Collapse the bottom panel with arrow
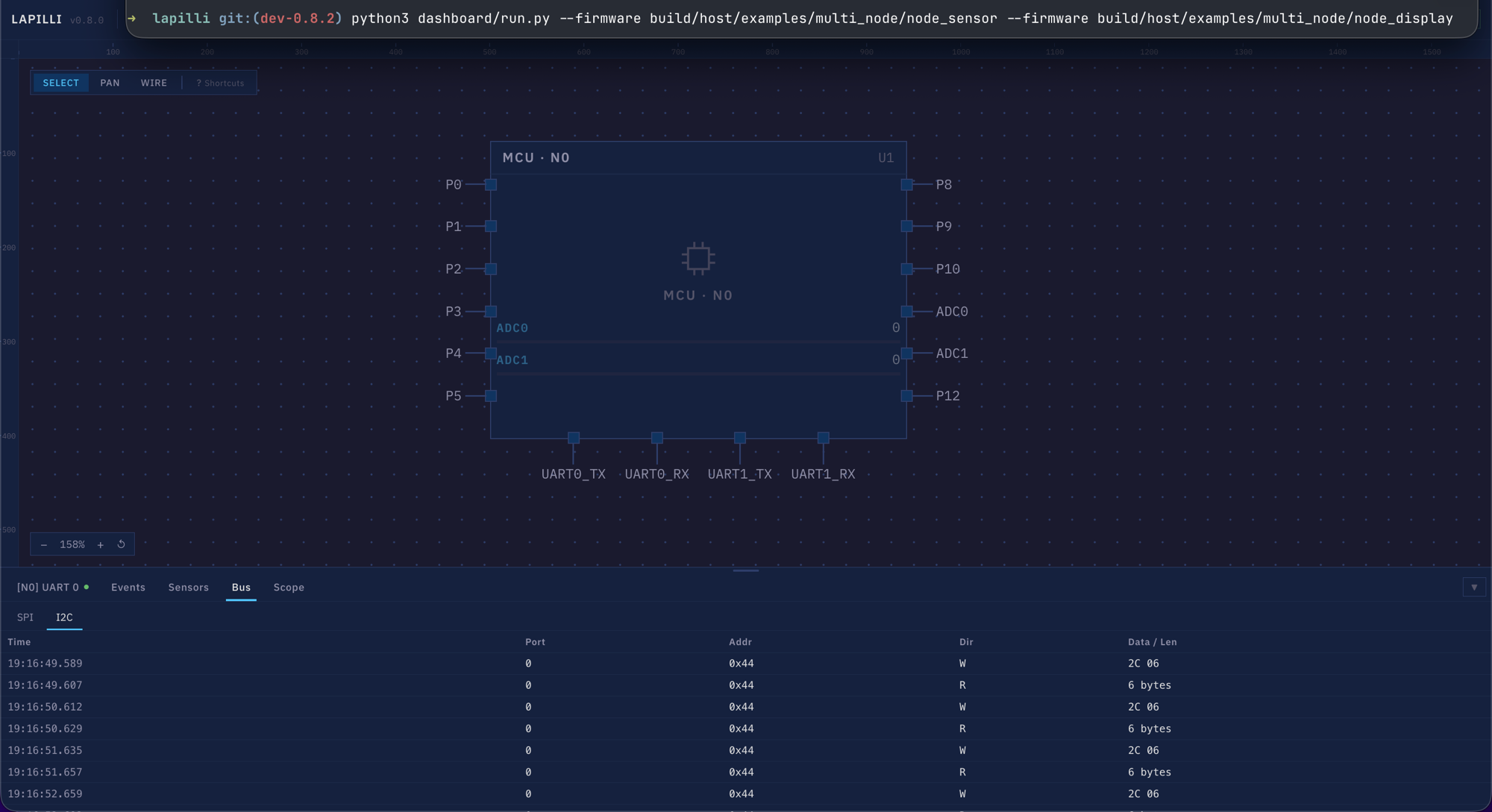Image resolution: width=1492 pixels, height=812 pixels. click(x=1474, y=588)
